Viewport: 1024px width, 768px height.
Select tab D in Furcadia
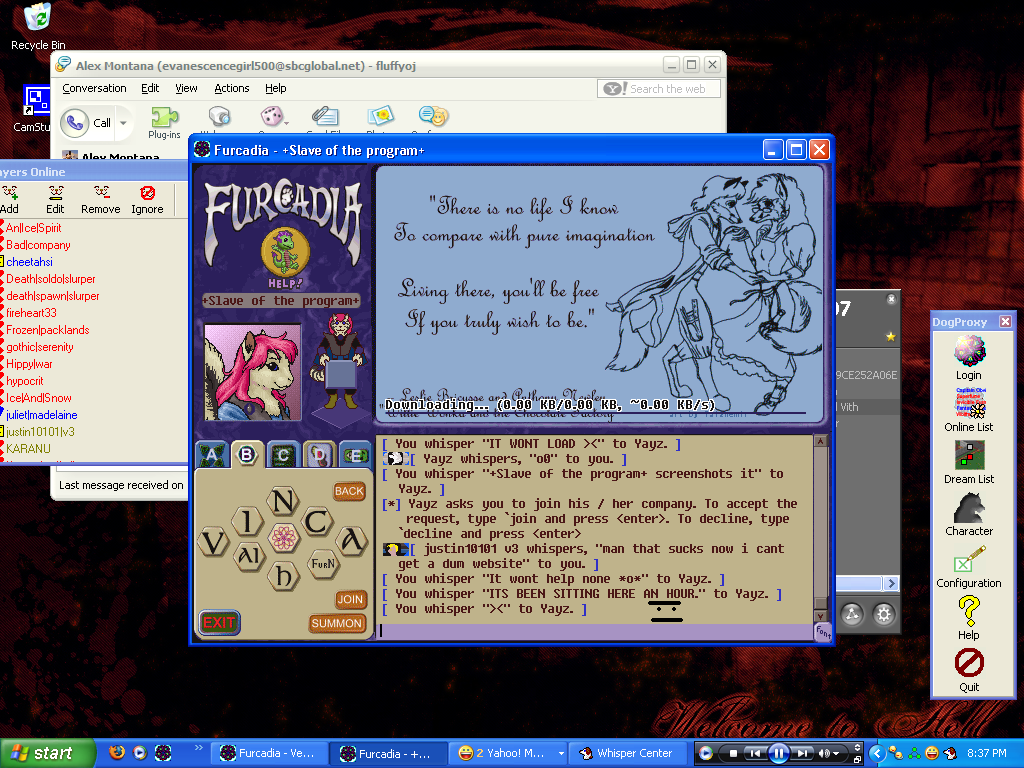coord(319,455)
